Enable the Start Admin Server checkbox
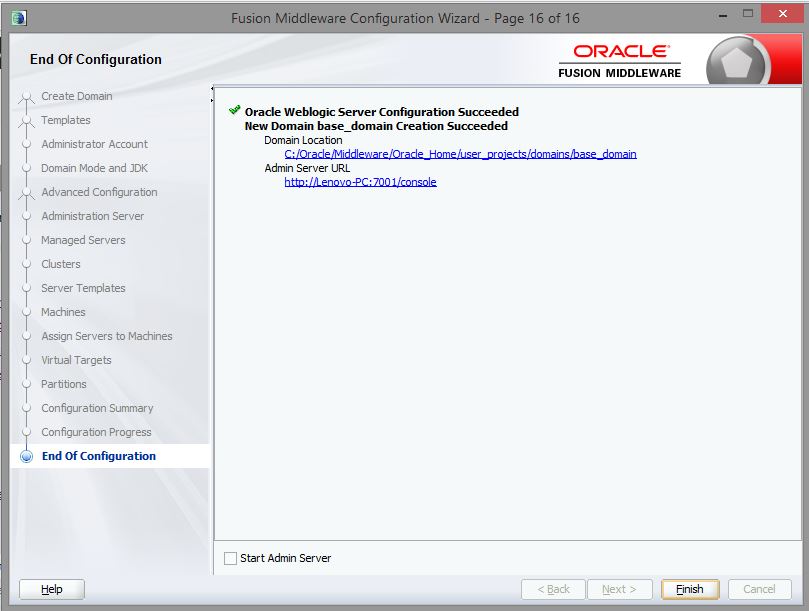The width and height of the screenshot is (809, 611). click(231, 558)
